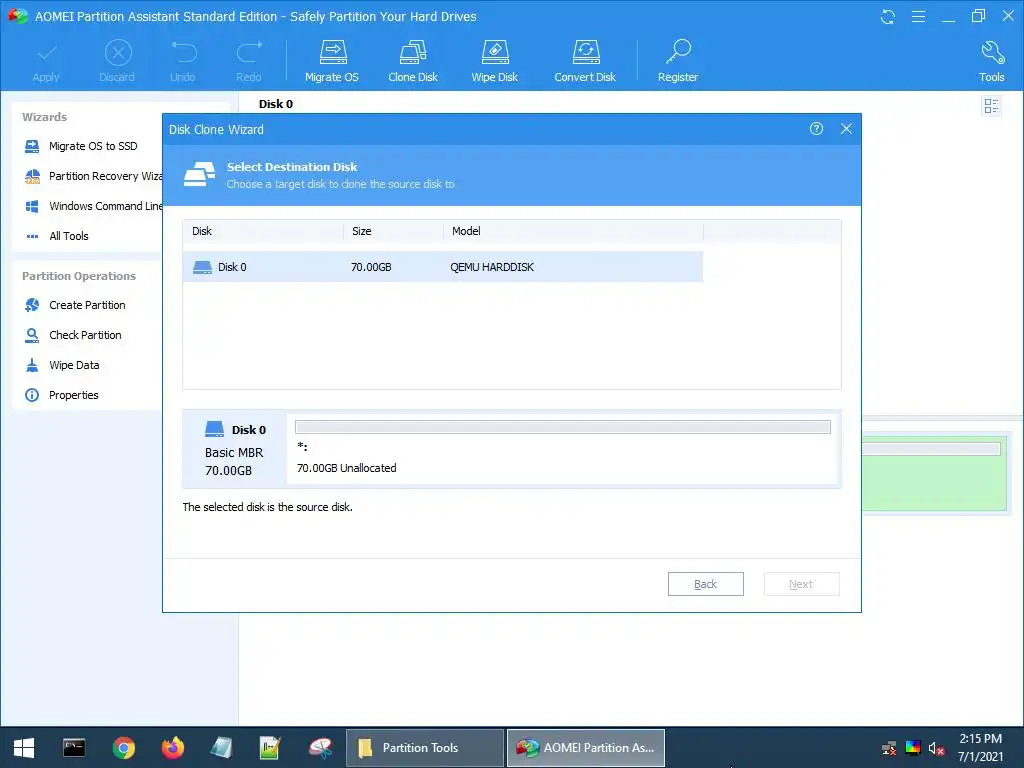Click the 70.00GB Unallocated partition bar

click(562, 427)
